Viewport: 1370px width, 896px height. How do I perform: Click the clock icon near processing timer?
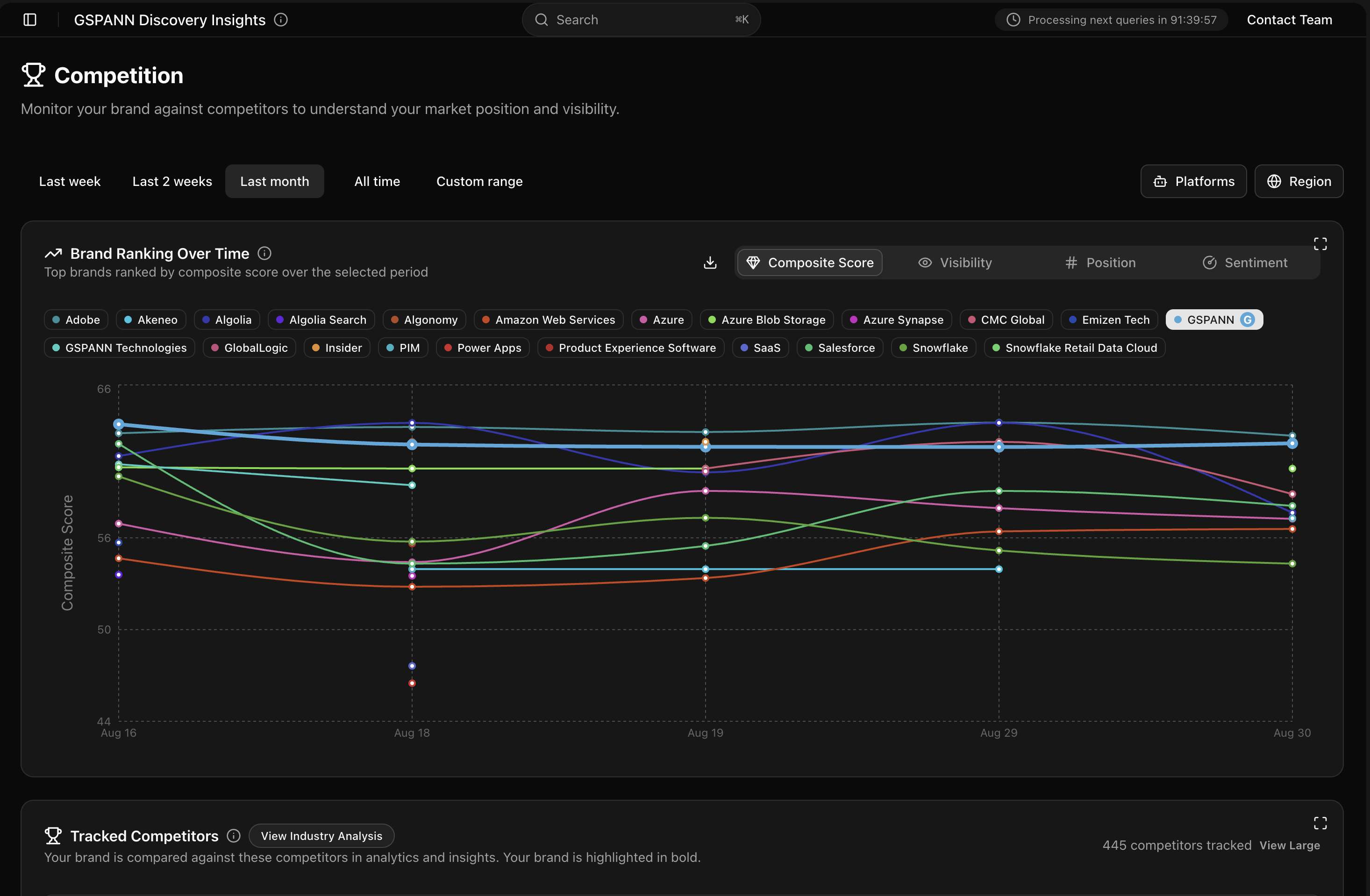[x=1013, y=20]
